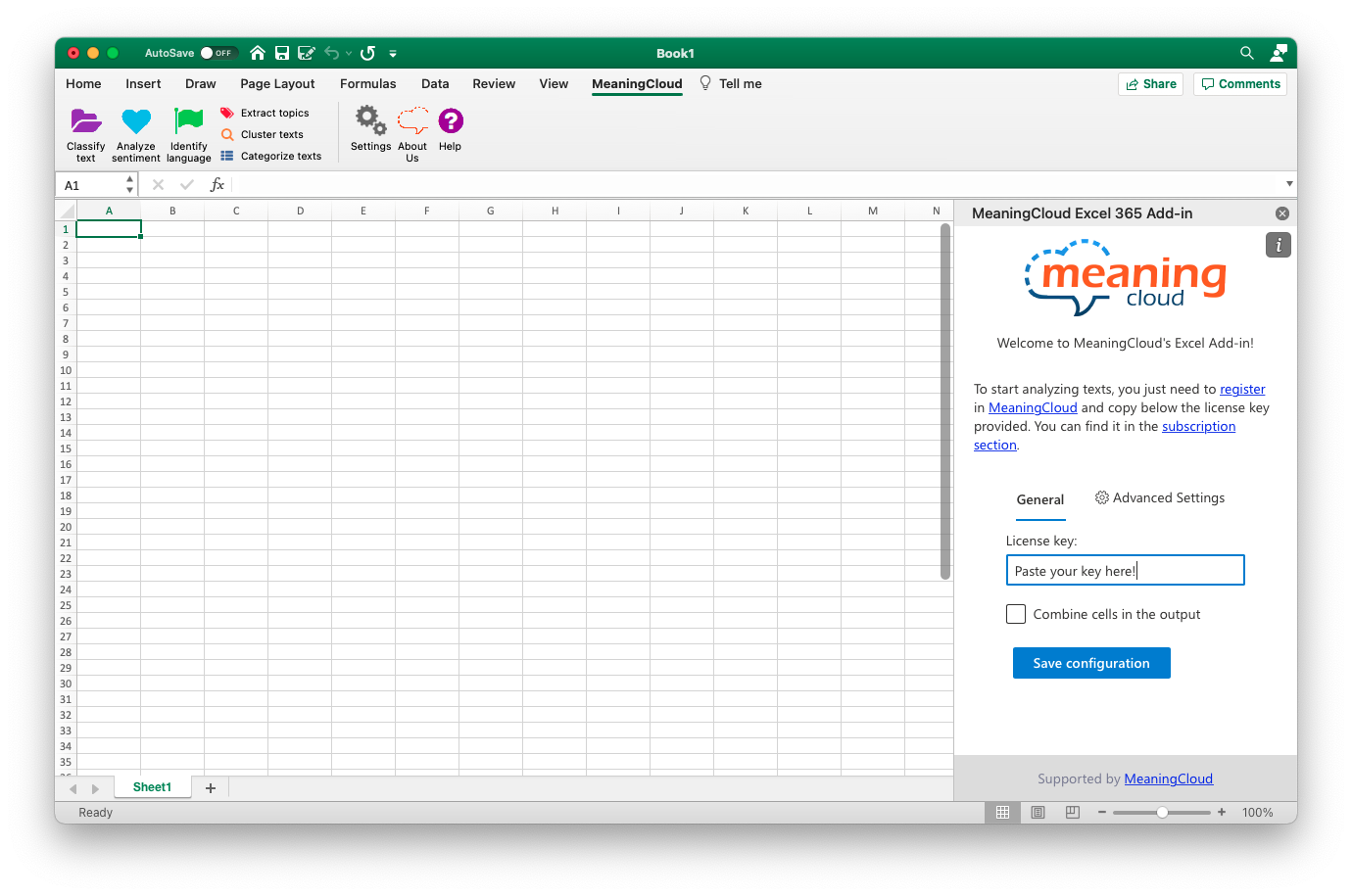1352x896 pixels.
Task: Click the Save icon in title bar
Action: pos(282,53)
